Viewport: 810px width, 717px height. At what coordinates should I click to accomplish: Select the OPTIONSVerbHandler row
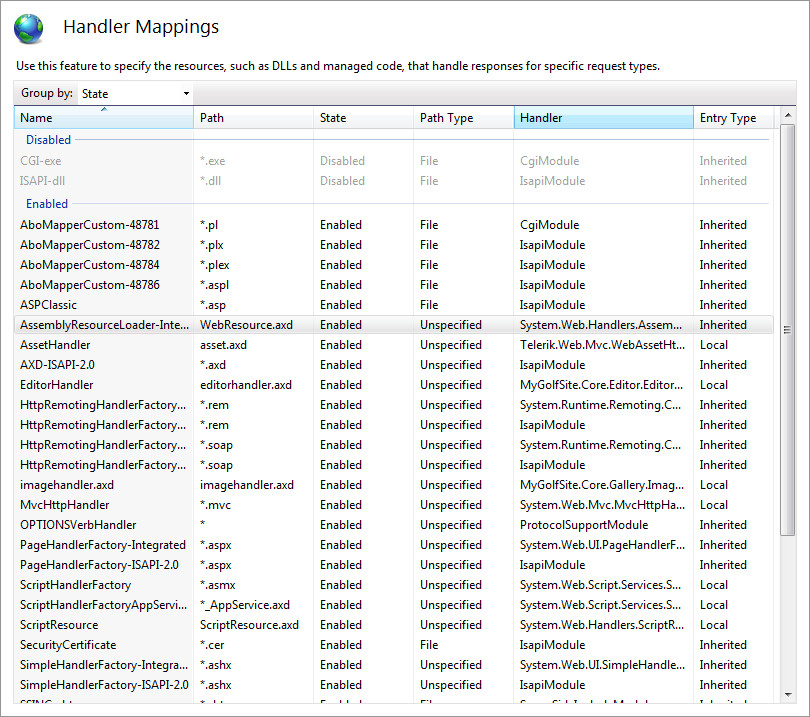pos(394,525)
